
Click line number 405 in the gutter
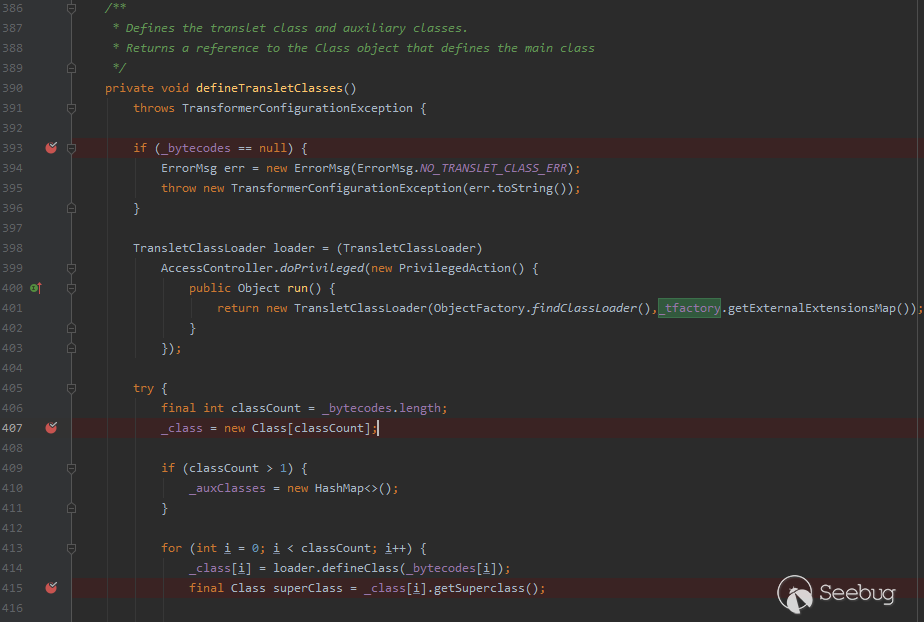[12, 387]
